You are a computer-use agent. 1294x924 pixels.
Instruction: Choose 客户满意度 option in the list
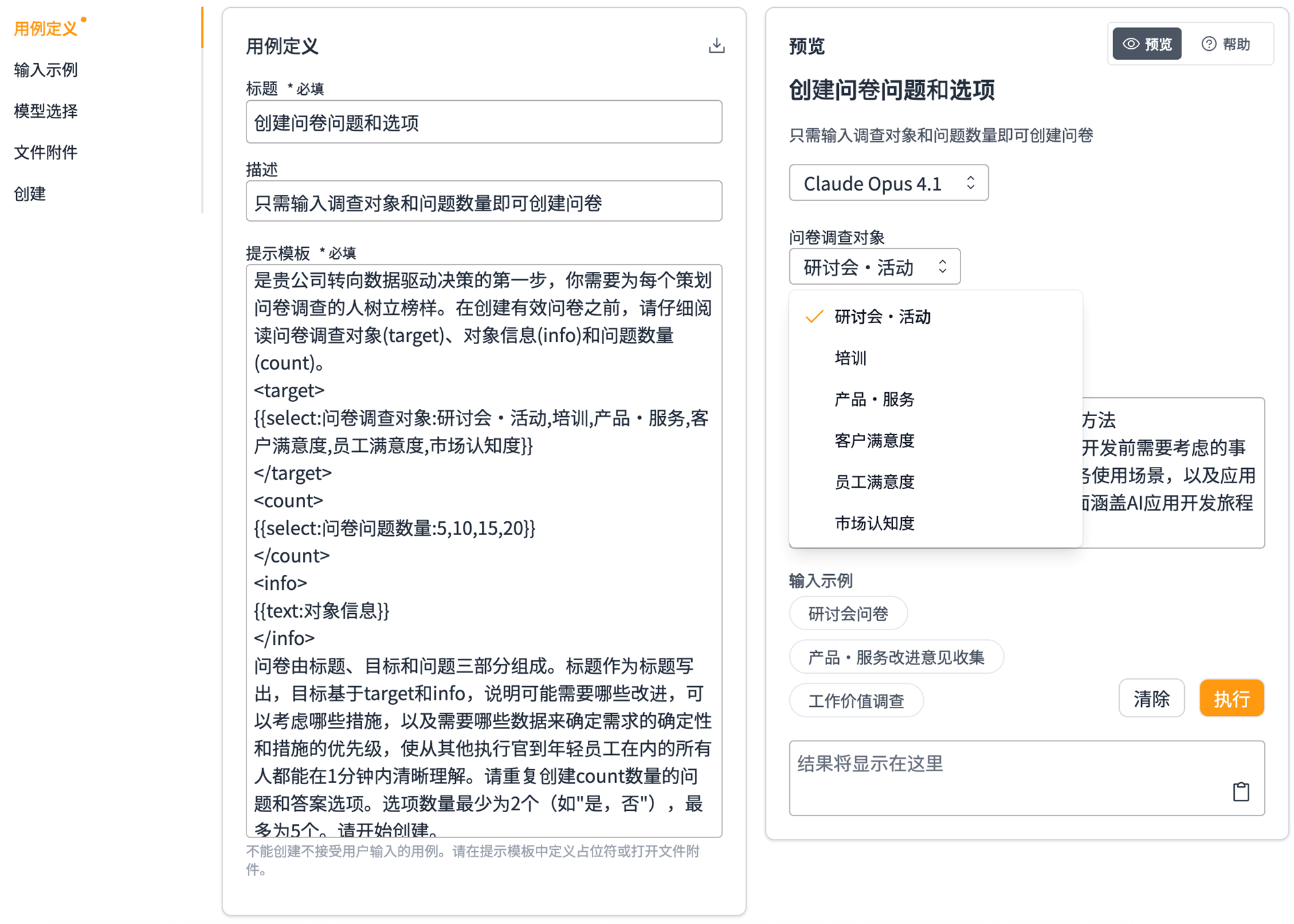pyautogui.click(x=874, y=440)
